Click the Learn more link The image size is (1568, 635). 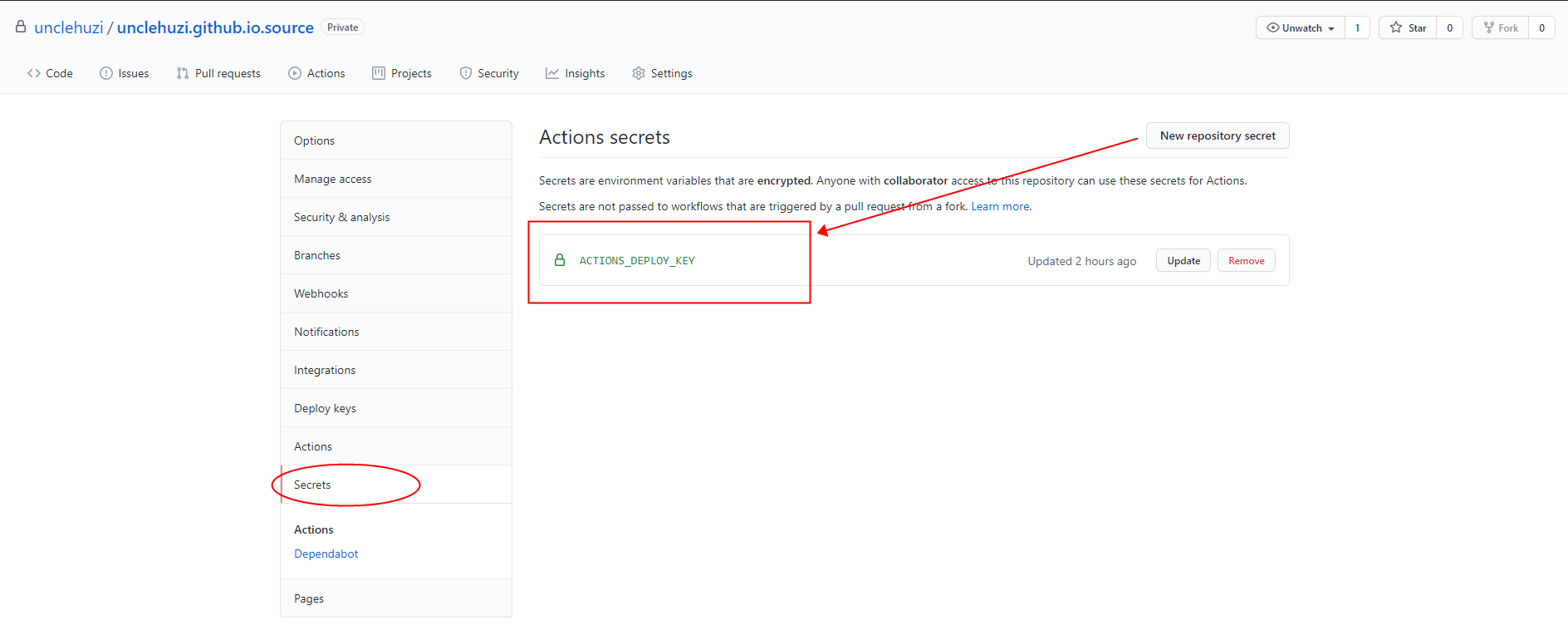[x=1000, y=206]
